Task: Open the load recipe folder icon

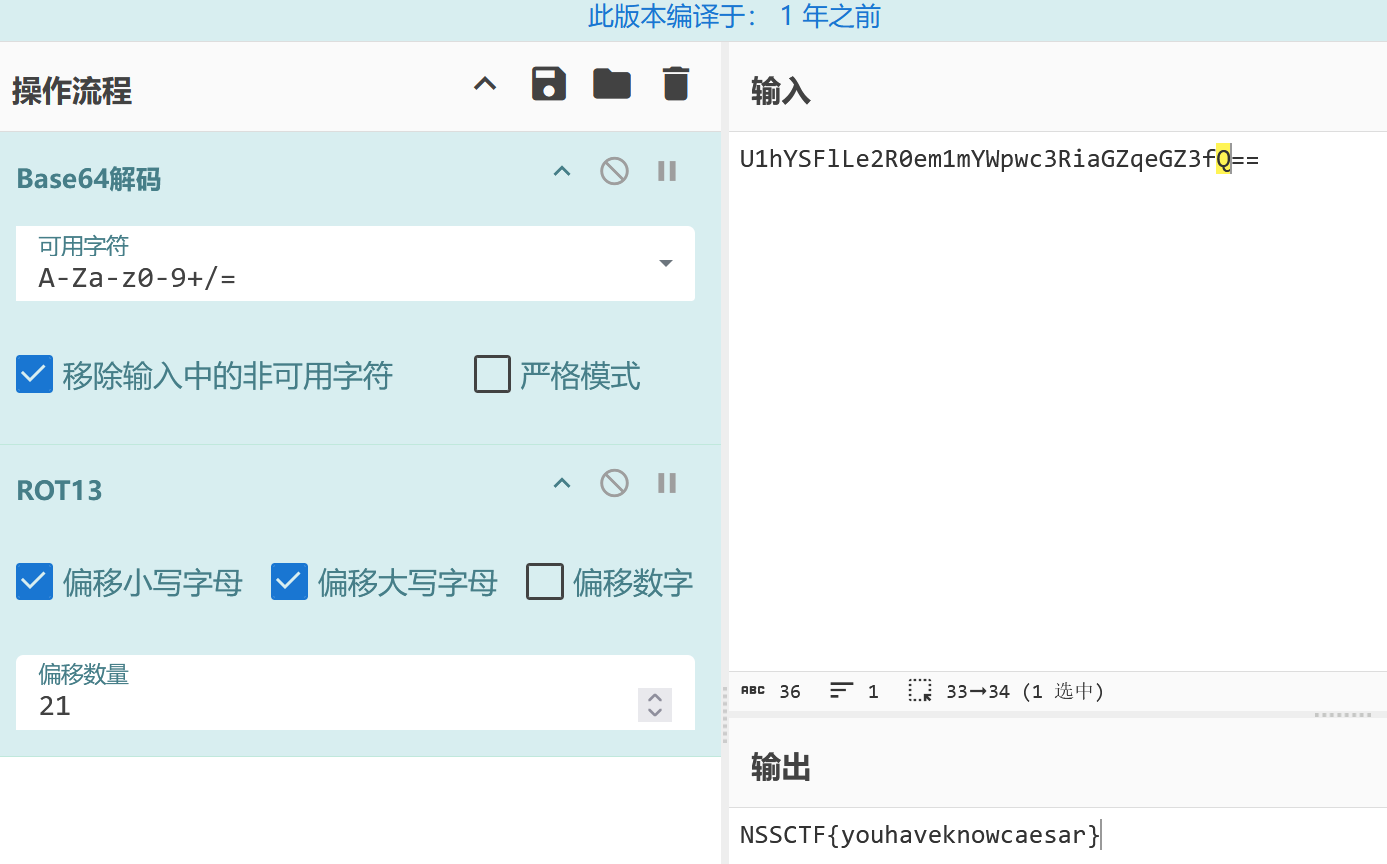Action: pos(612,84)
